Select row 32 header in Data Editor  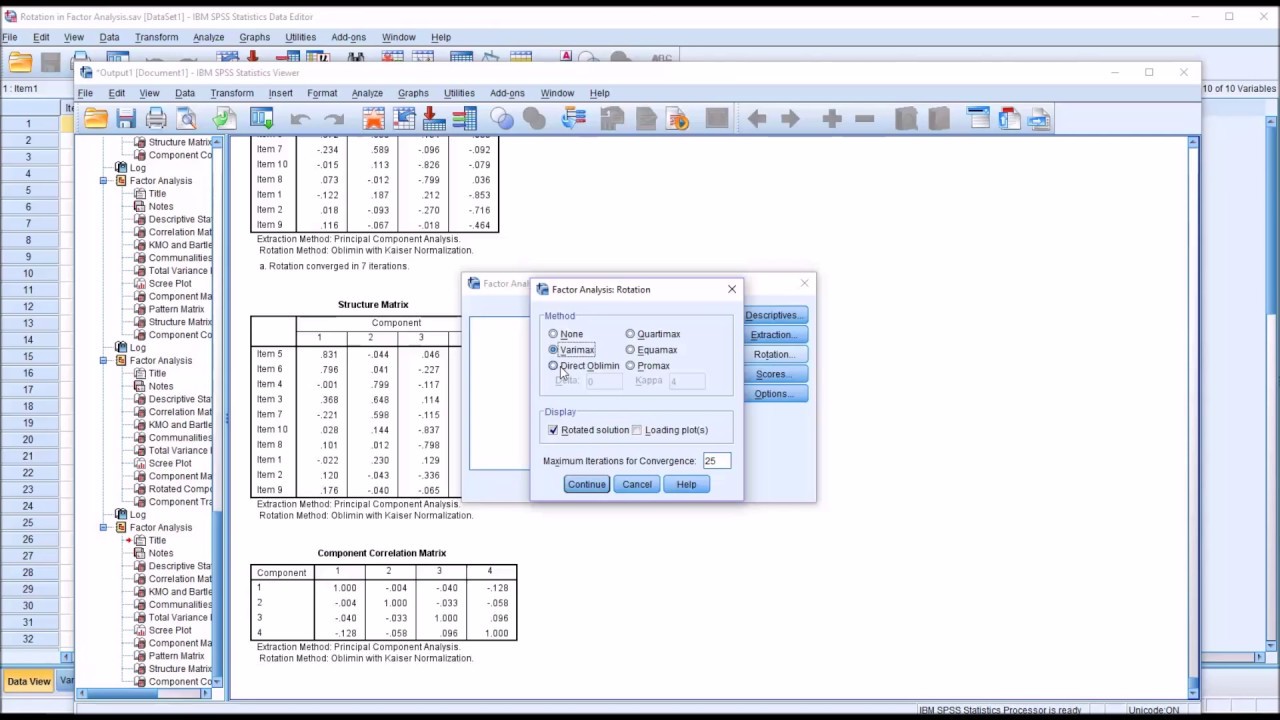coord(28,639)
